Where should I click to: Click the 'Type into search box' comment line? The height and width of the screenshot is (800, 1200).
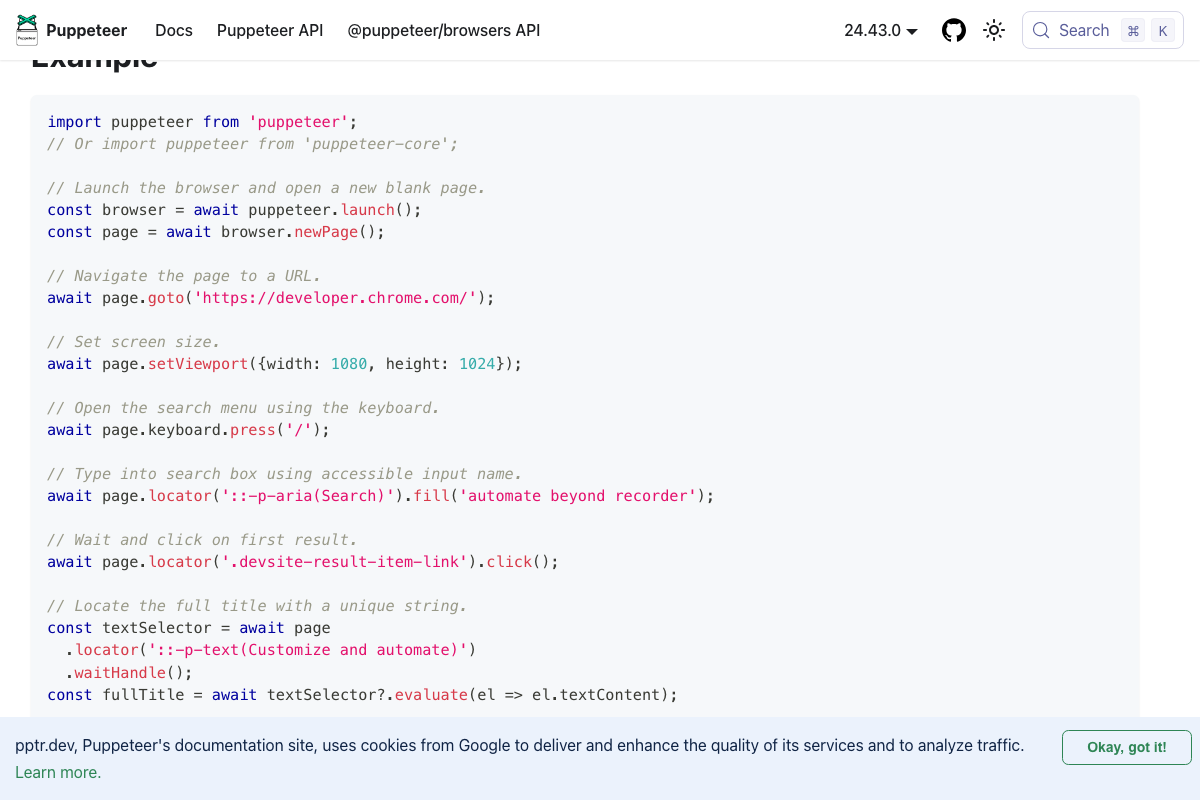click(284, 474)
